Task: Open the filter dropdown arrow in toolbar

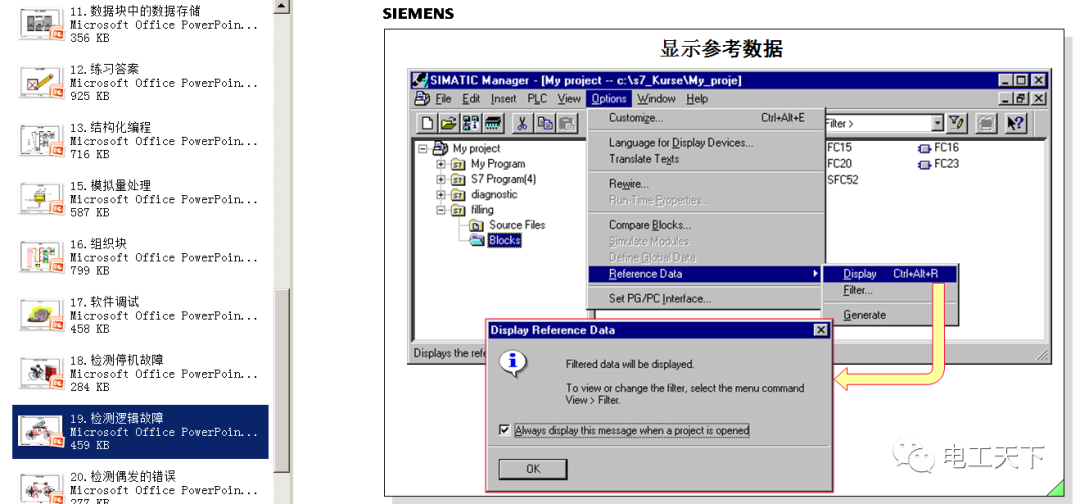Action: click(937, 123)
